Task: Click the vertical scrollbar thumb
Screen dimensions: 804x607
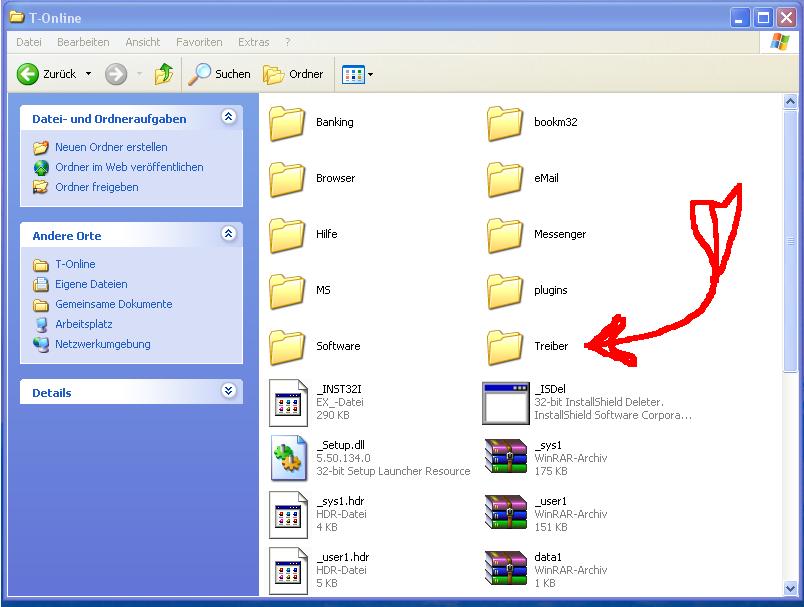Action: (790, 241)
